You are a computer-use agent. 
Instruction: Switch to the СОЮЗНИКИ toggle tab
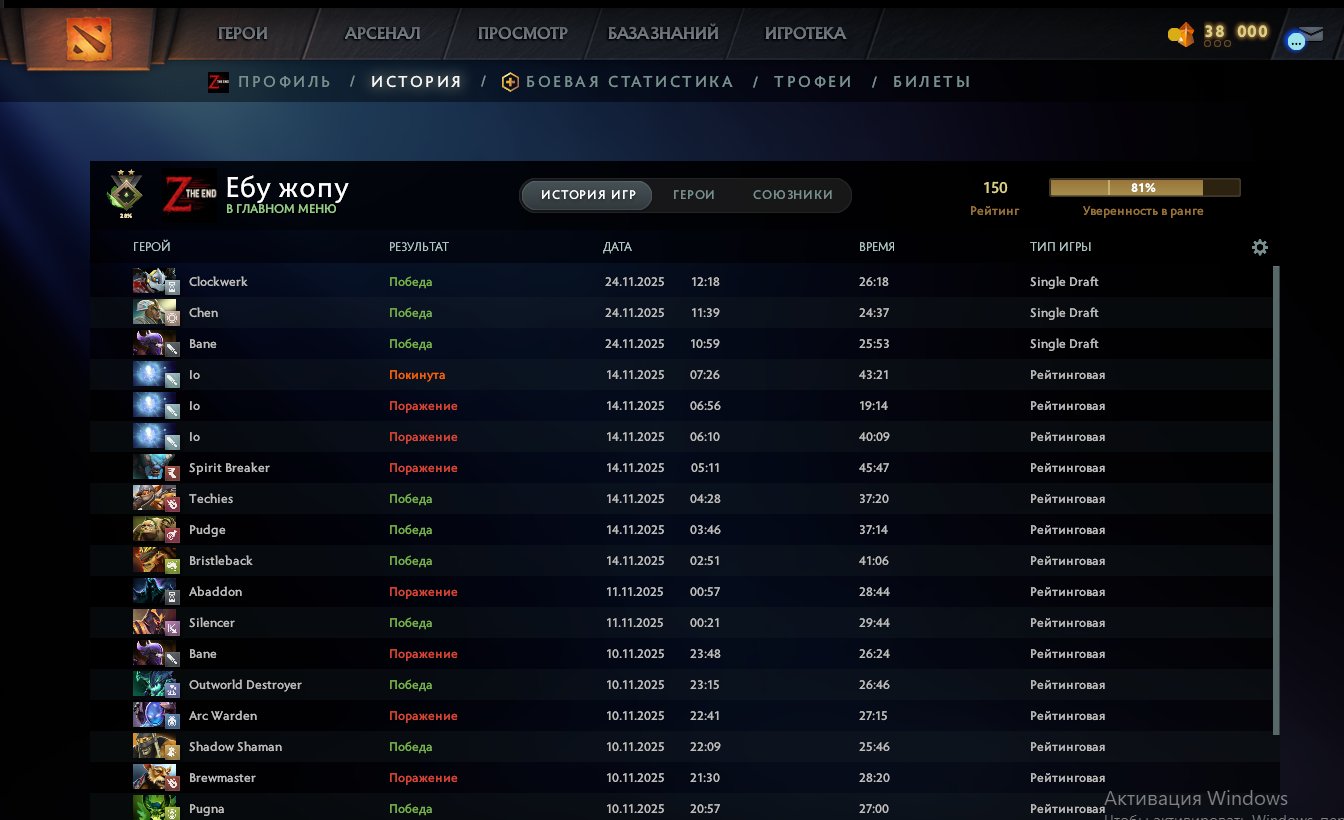coord(792,195)
